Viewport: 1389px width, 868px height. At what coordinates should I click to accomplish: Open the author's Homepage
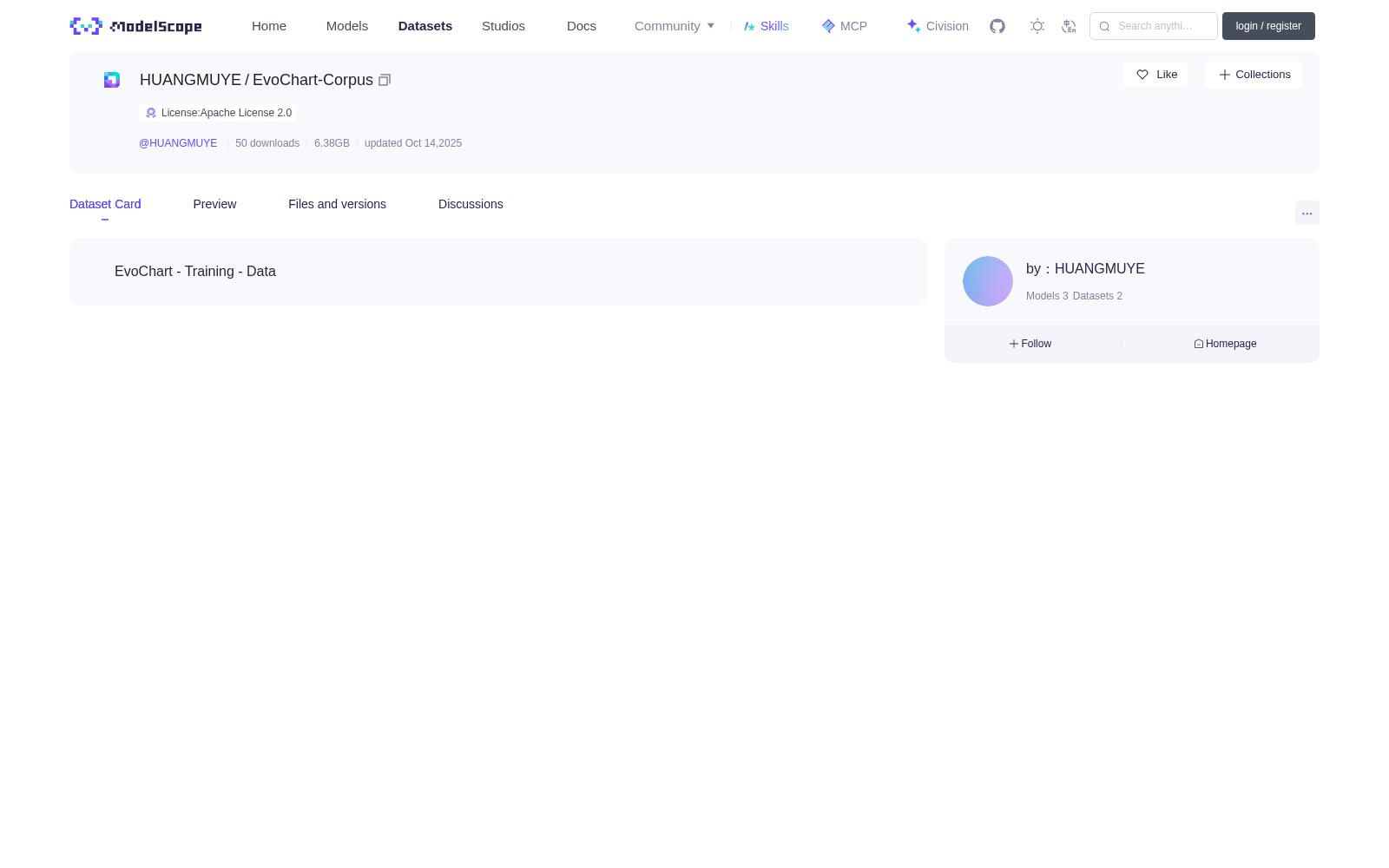[x=1225, y=344]
